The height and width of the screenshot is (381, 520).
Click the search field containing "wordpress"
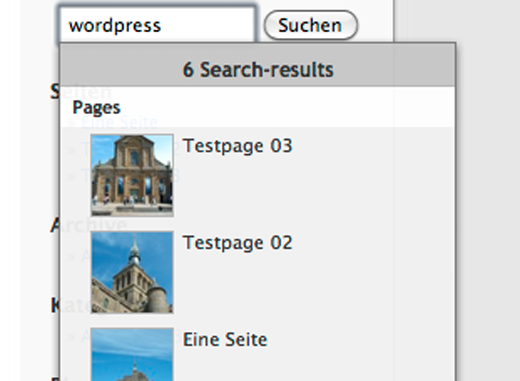coord(157,25)
